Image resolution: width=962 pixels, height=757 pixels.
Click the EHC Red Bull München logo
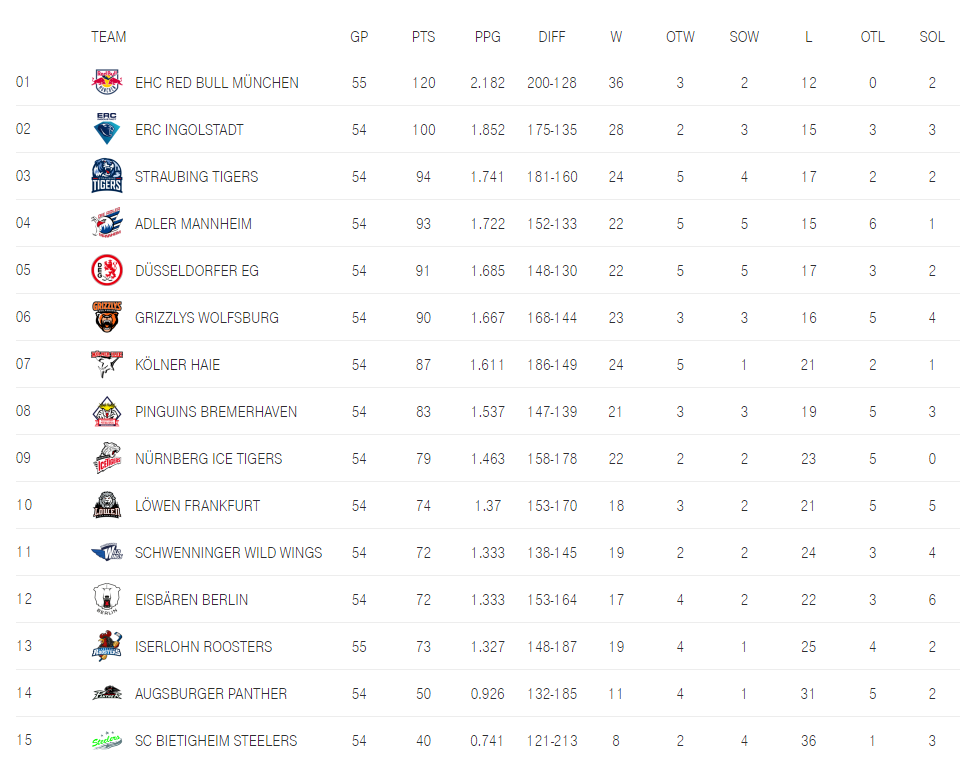[x=106, y=83]
